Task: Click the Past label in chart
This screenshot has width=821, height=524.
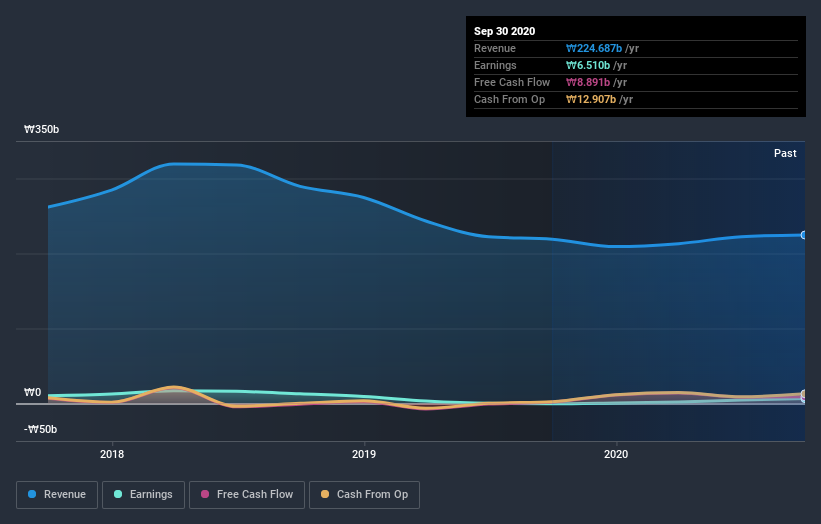Action: pyautogui.click(x=785, y=153)
